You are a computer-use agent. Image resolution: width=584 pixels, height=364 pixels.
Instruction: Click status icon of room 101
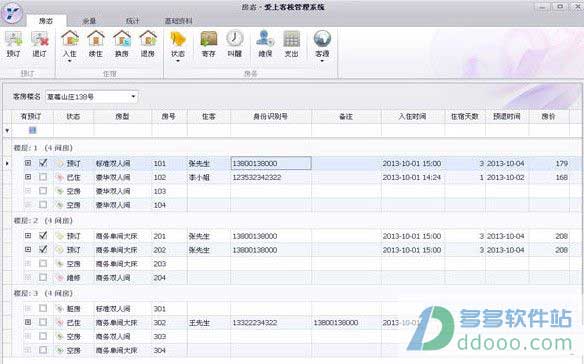tap(60, 163)
